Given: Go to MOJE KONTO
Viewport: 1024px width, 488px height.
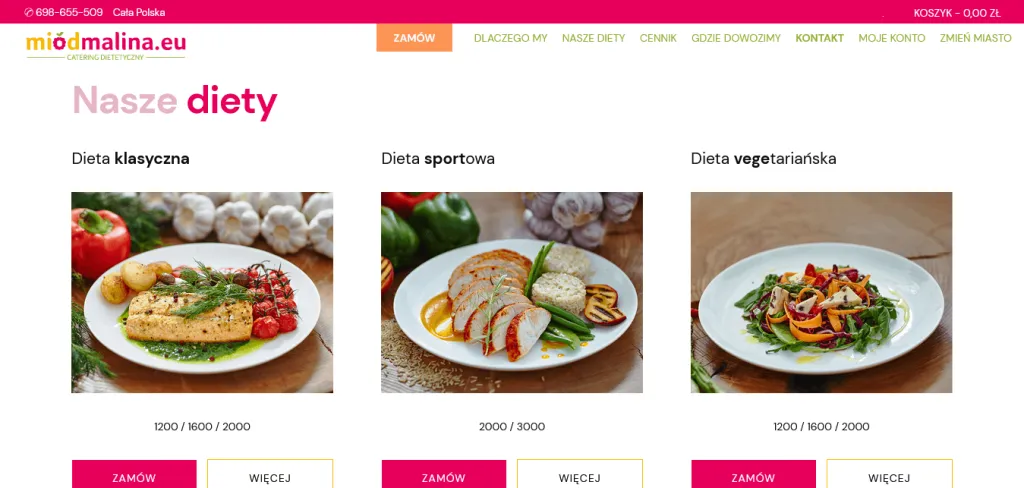Looking at the screenshot, I should [x=892, y=38].
